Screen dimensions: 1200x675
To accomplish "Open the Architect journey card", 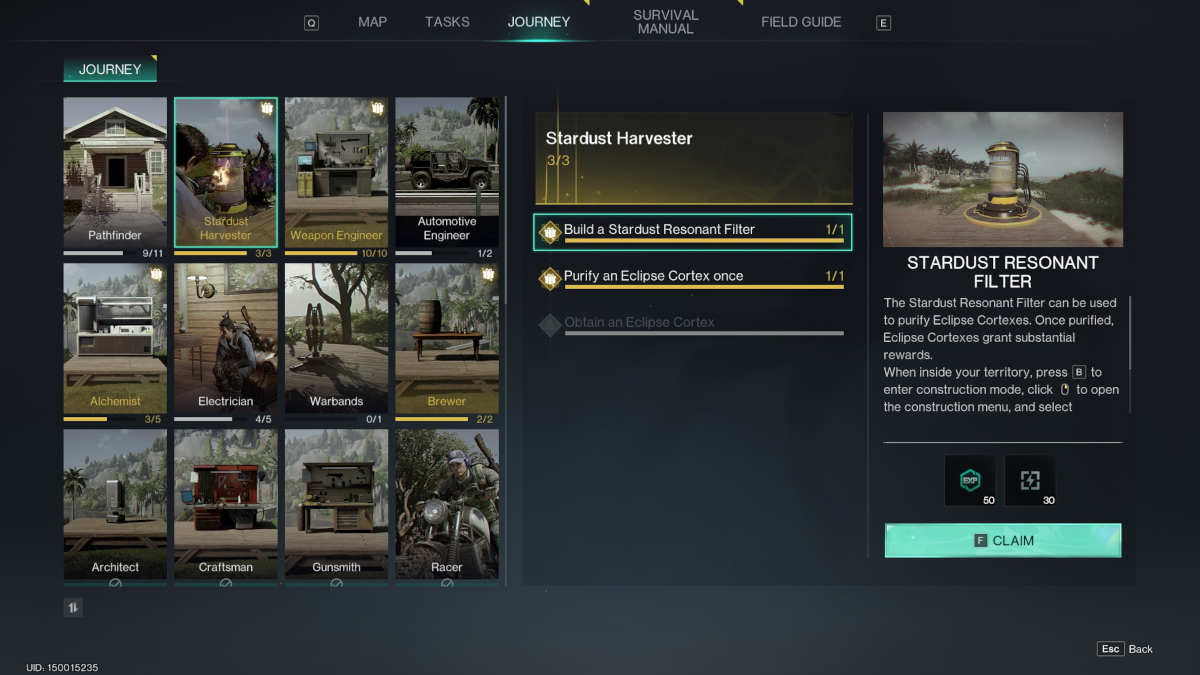I will click(x=115, y=504).
